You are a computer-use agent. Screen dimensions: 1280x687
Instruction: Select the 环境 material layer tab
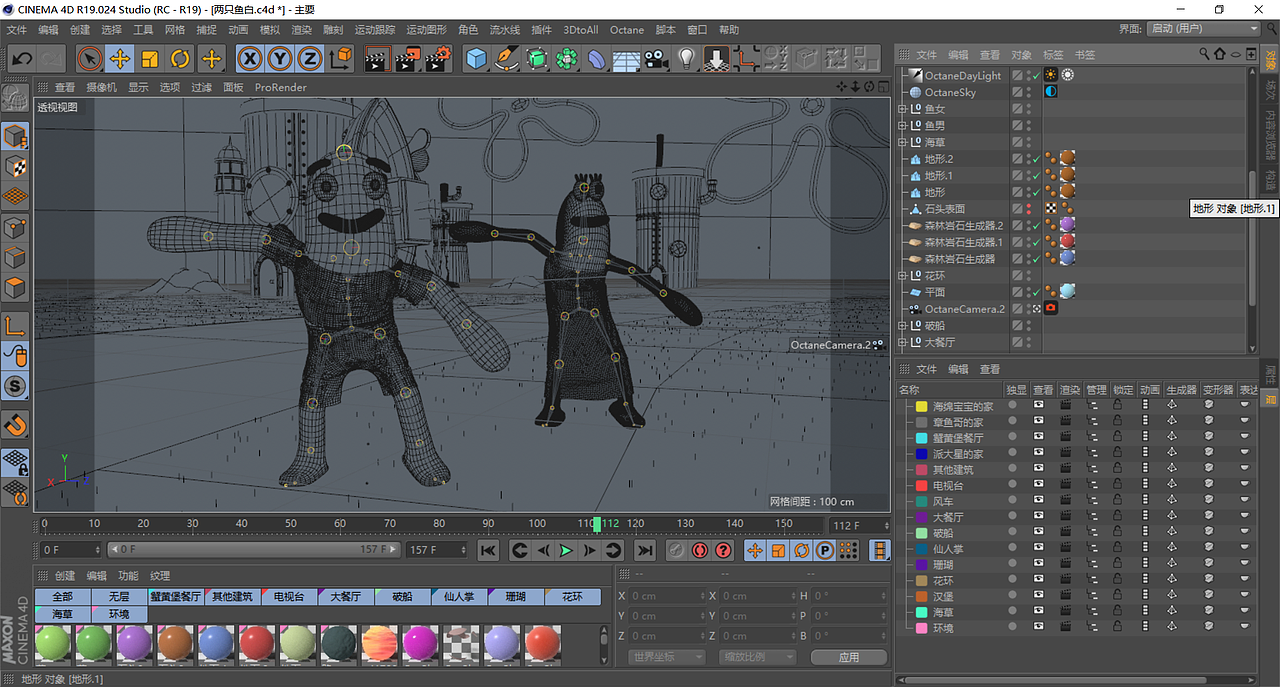(119, 613)
